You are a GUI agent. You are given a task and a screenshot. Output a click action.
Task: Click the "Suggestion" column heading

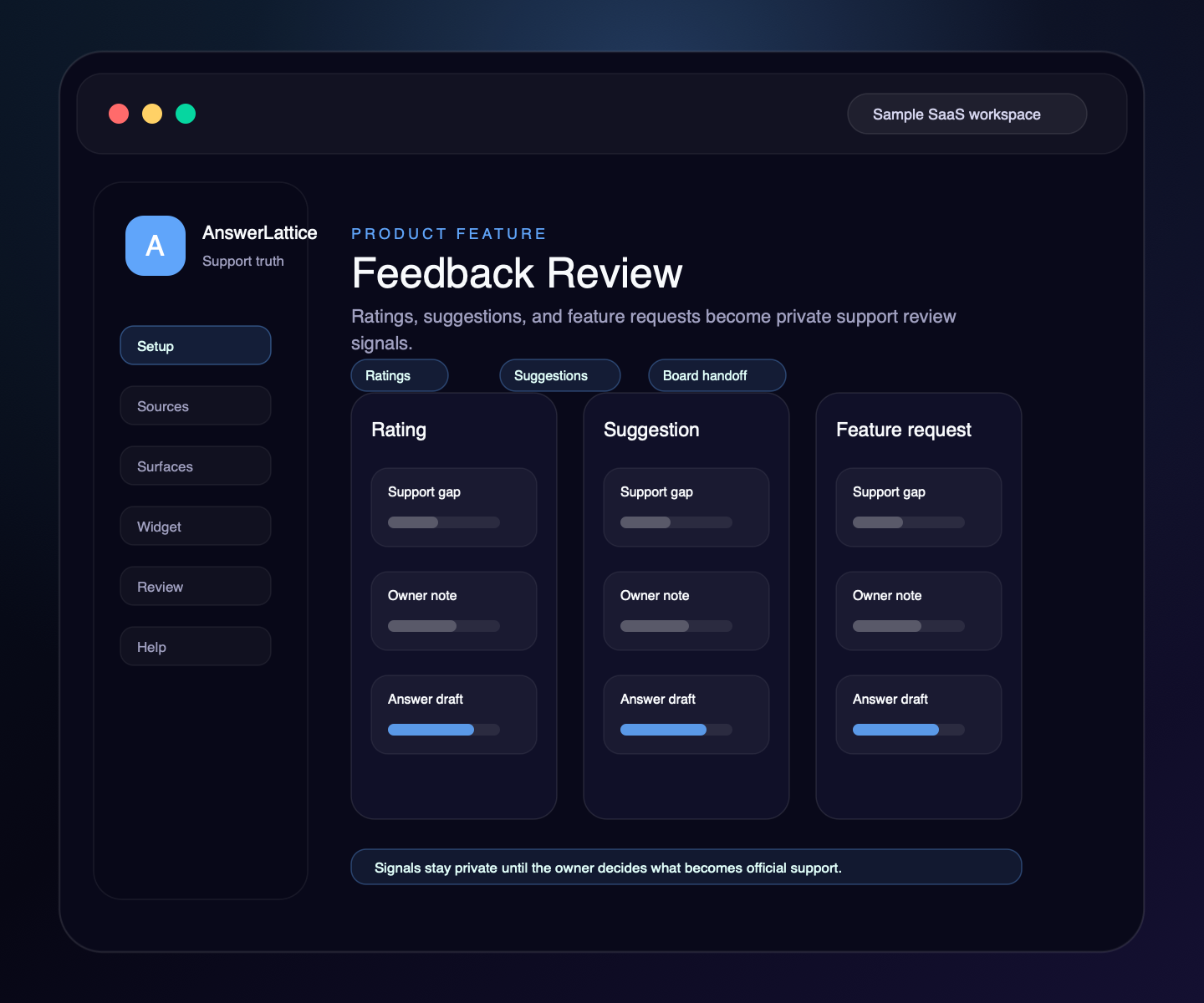point(651,430)
